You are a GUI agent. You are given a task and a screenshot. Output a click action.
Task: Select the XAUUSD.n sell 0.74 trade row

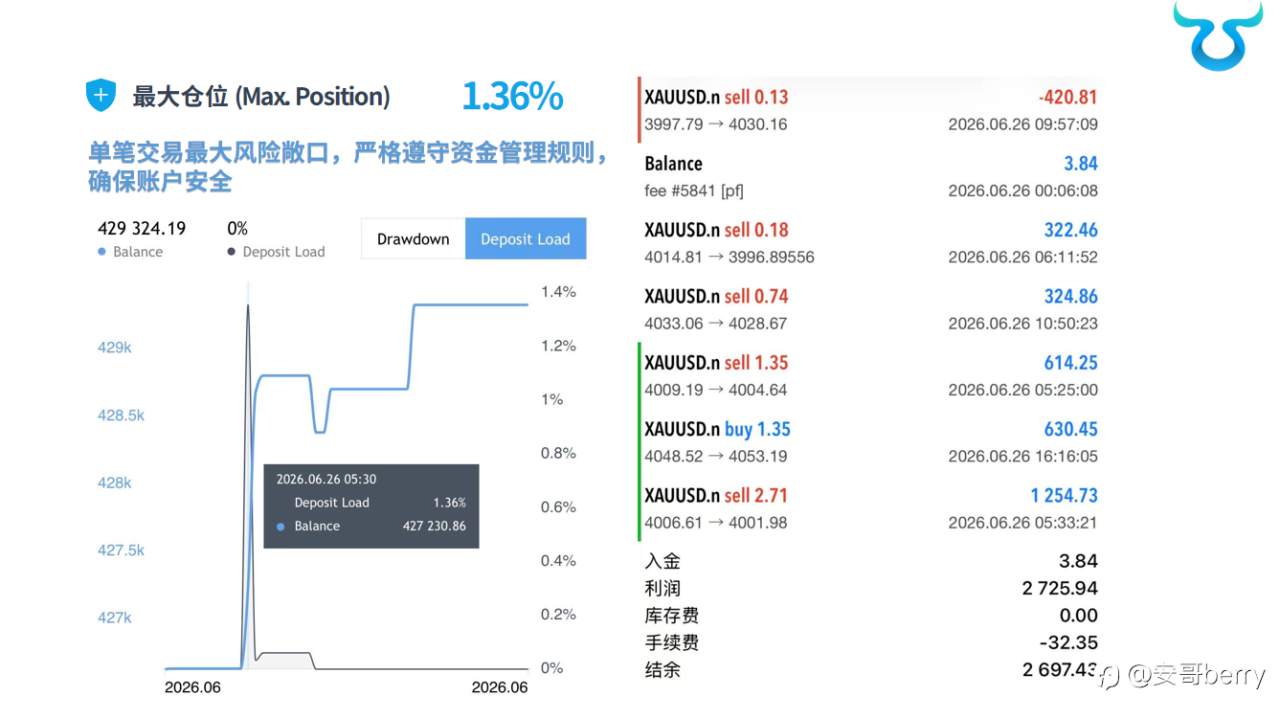869,309
